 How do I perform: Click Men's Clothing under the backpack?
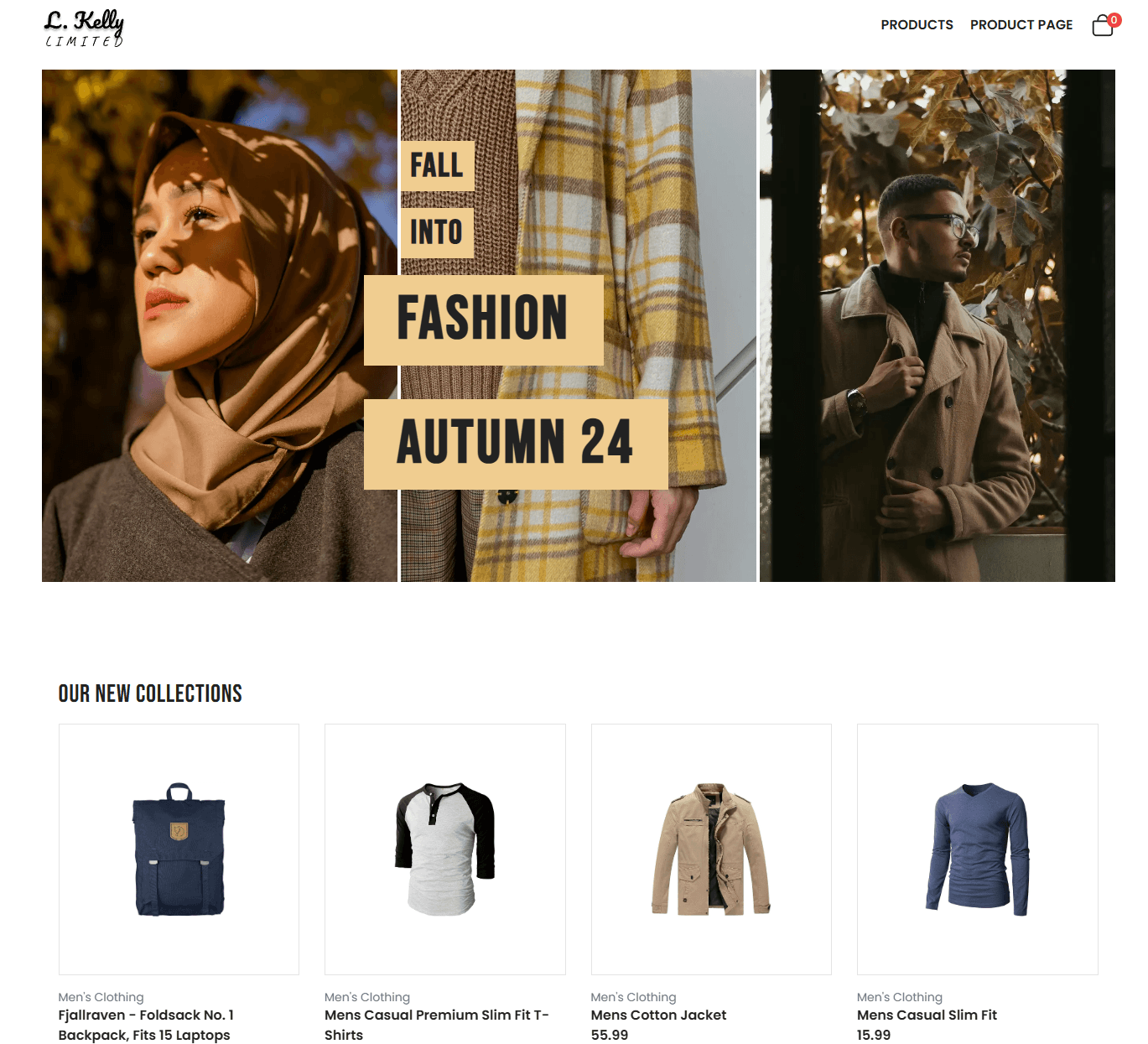click(100, 997)
